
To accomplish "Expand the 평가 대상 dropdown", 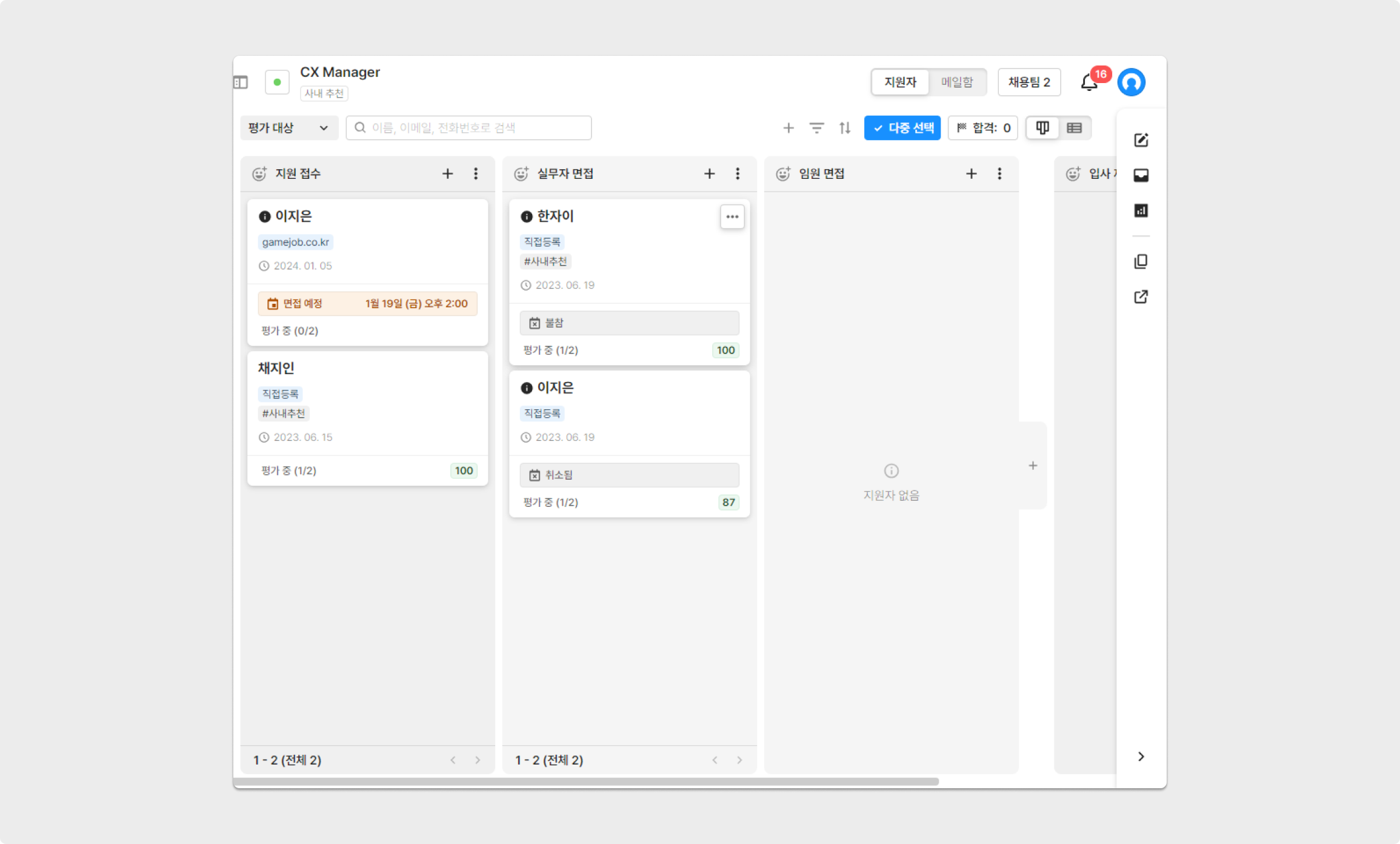I will point(288,128).
